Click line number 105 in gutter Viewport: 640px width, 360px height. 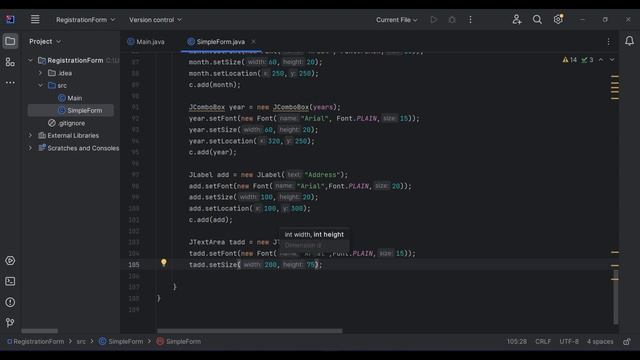coord(133,264)
